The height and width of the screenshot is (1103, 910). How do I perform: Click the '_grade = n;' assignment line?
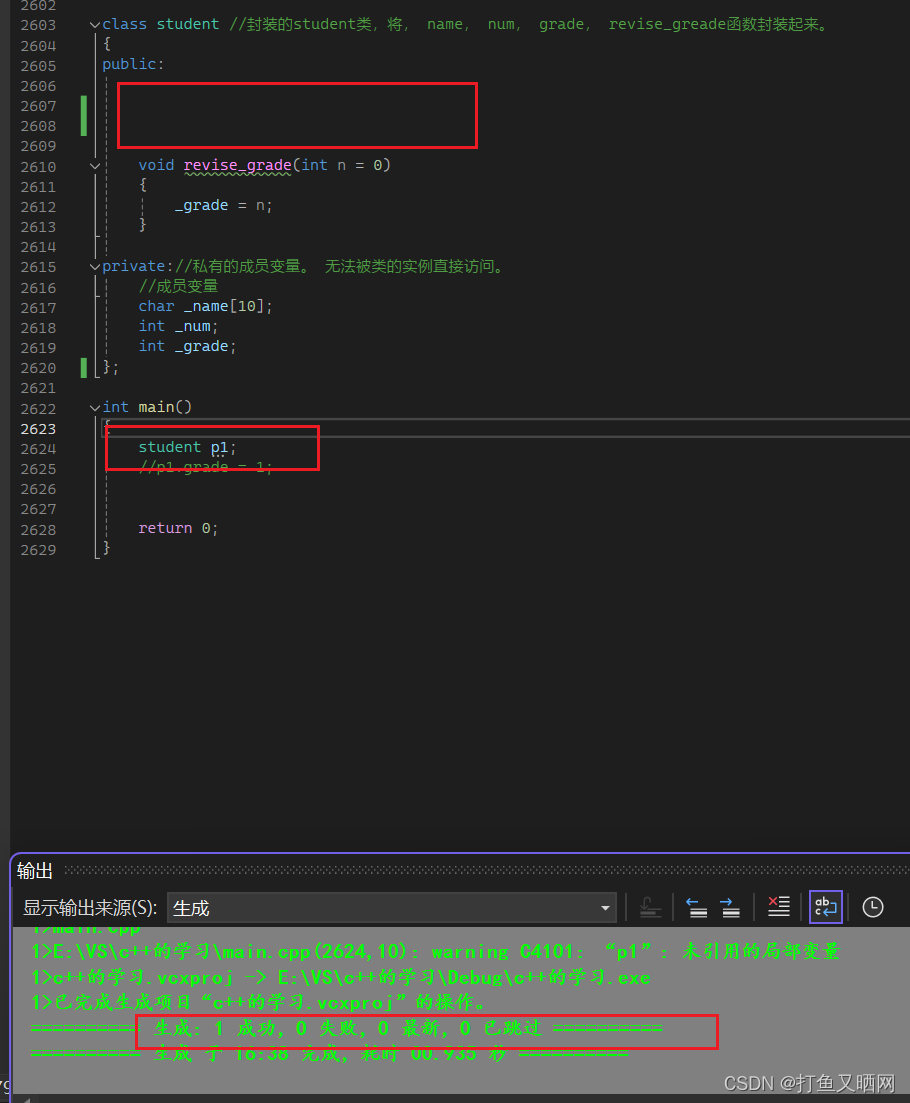[x=223, y=205]
